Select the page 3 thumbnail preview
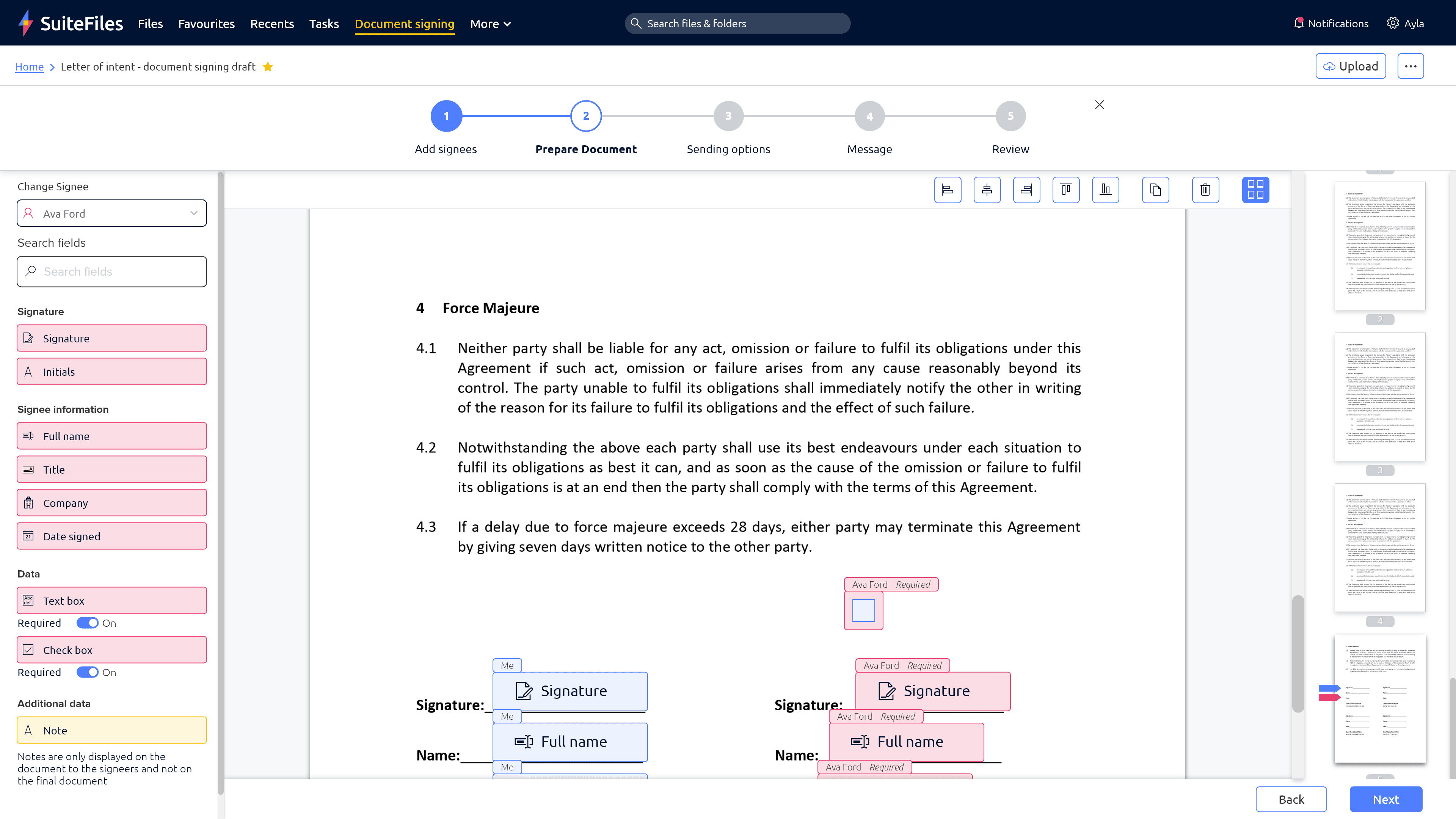The image size is (1456, 819). coord(1379,397)
